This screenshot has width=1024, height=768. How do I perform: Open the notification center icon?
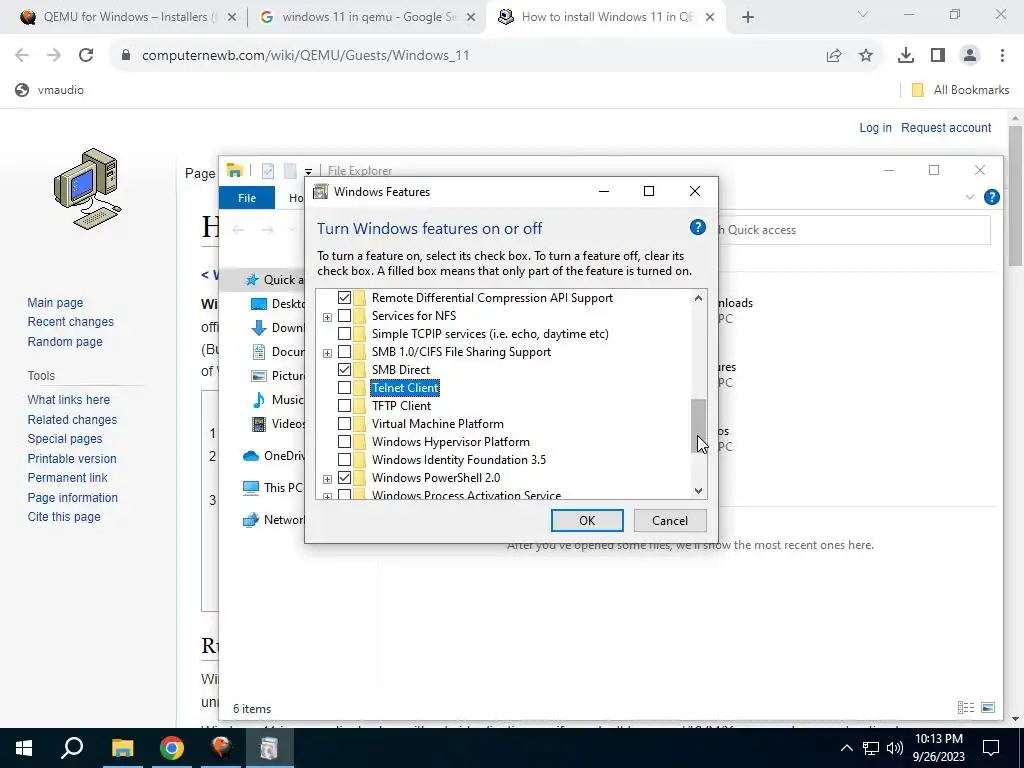click(991, 748)
